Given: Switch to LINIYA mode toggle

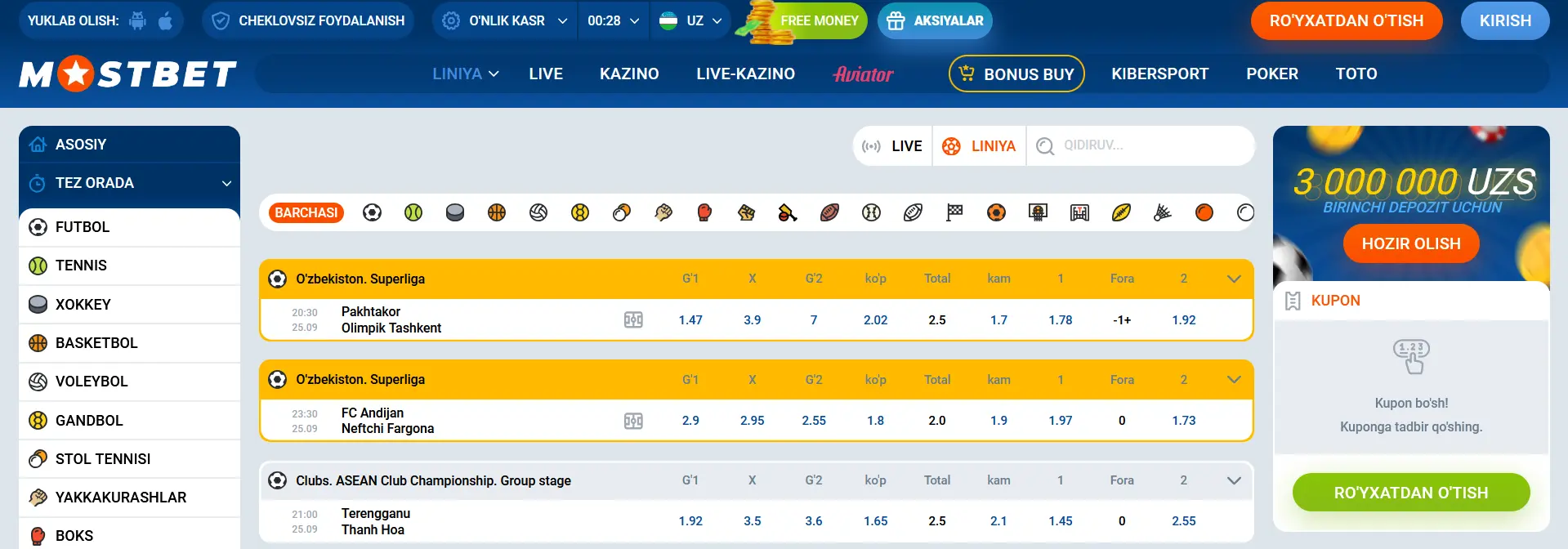Looking at the screenshot, I should click(x=979, y=146).
